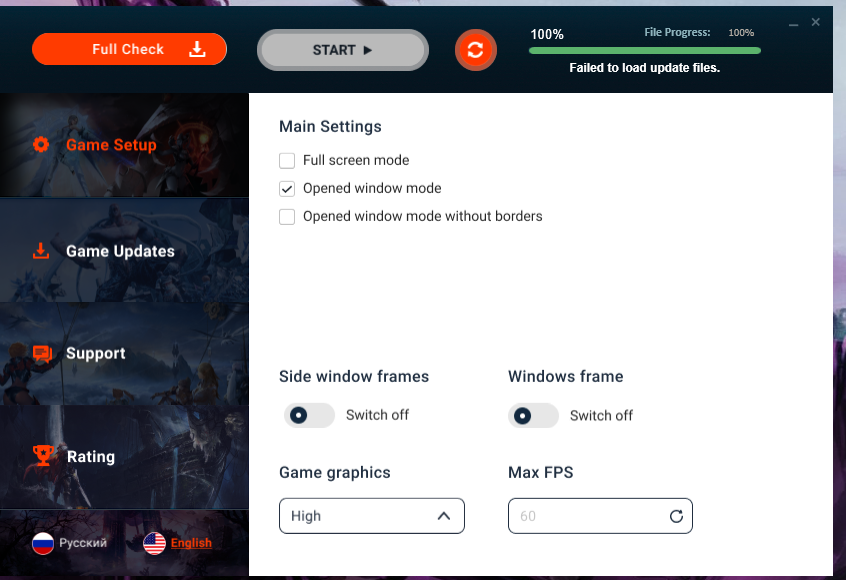
Task: Click the orange refresh circle icon
Action: (x=475, y=50)
